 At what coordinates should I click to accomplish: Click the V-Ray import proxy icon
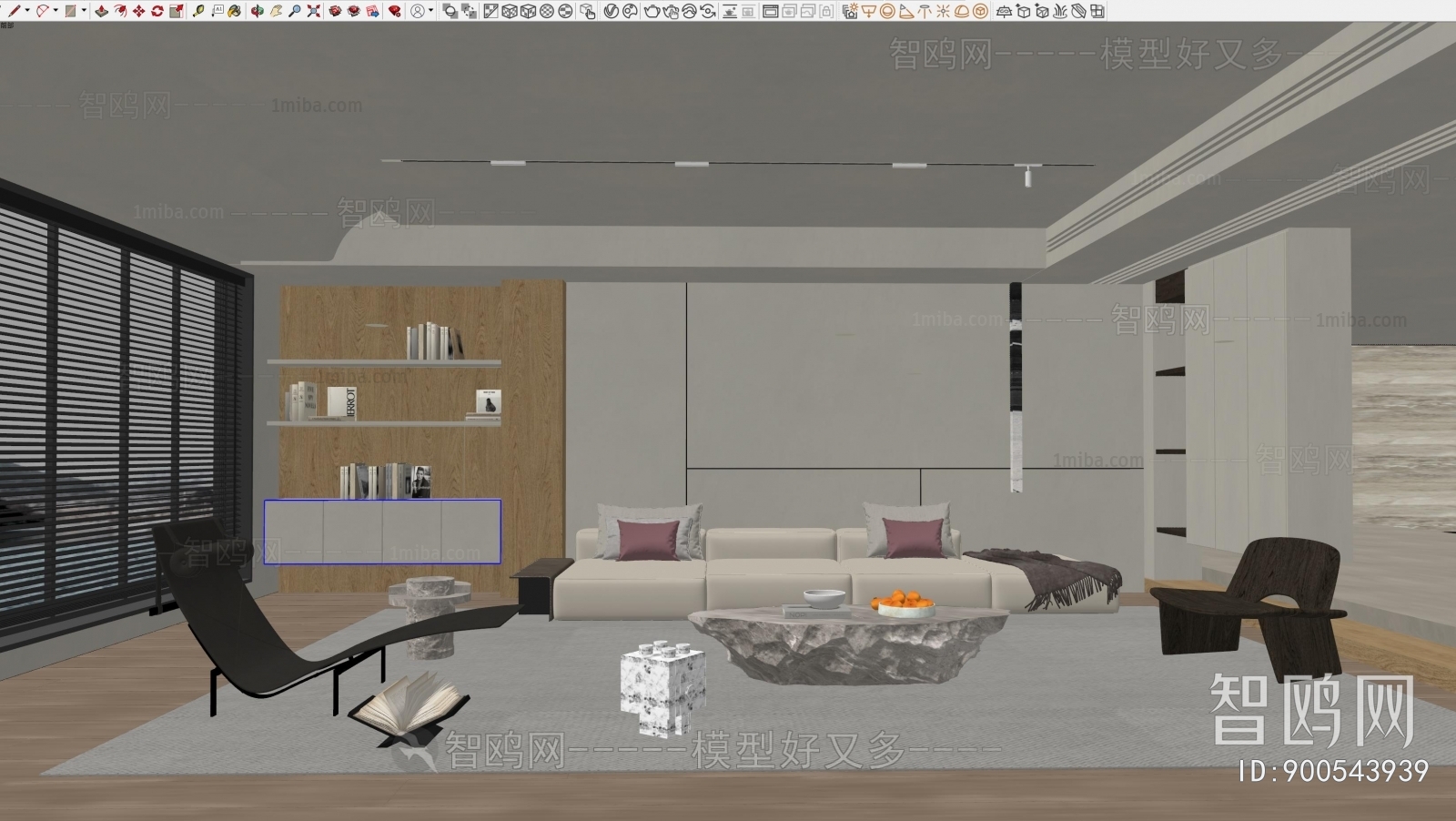(x=1042, y=11)
